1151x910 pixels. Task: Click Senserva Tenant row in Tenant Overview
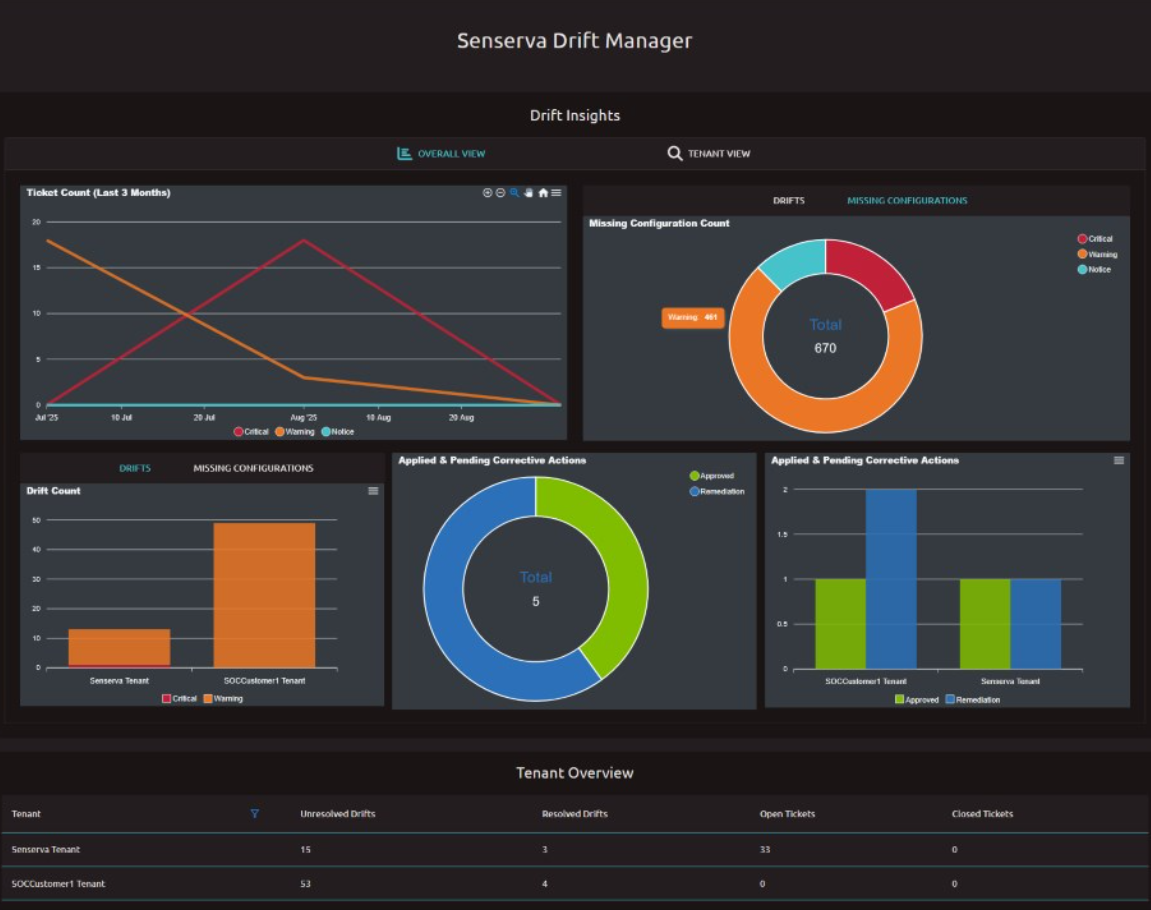coord(46,850)
